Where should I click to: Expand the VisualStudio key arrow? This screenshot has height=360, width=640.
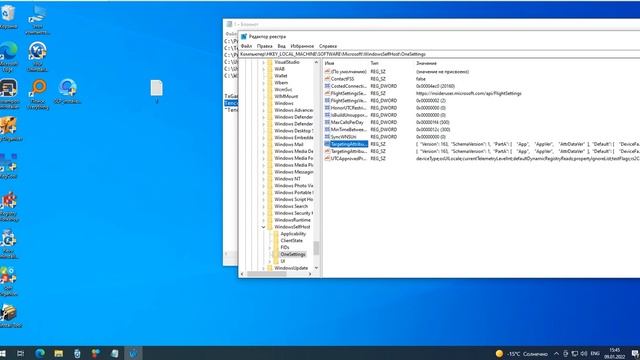[264, 62]
